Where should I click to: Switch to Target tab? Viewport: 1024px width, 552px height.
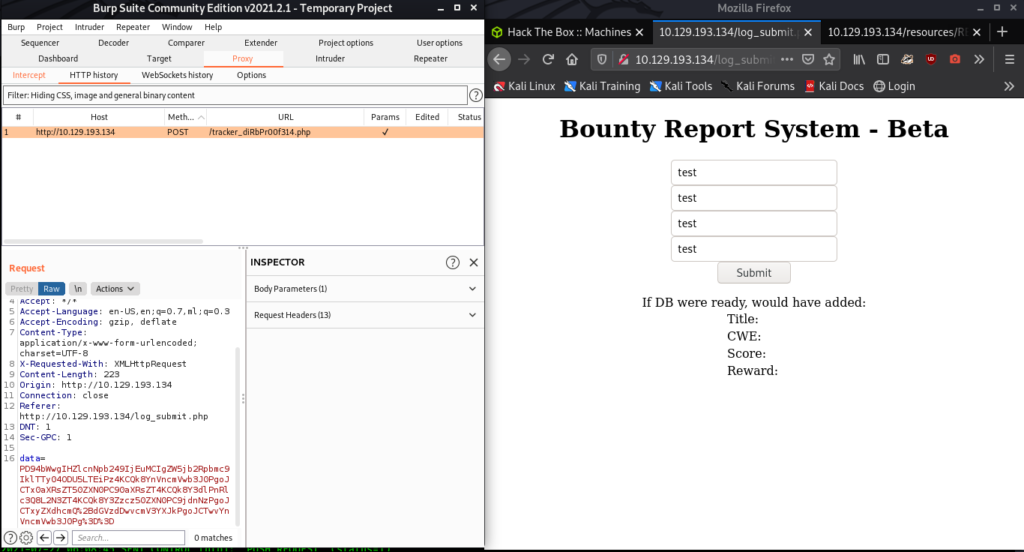[159, 58]
